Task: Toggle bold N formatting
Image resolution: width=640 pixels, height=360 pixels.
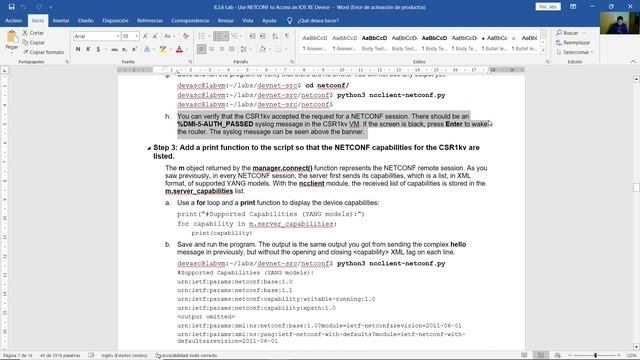Action: [x=78, y=49]
